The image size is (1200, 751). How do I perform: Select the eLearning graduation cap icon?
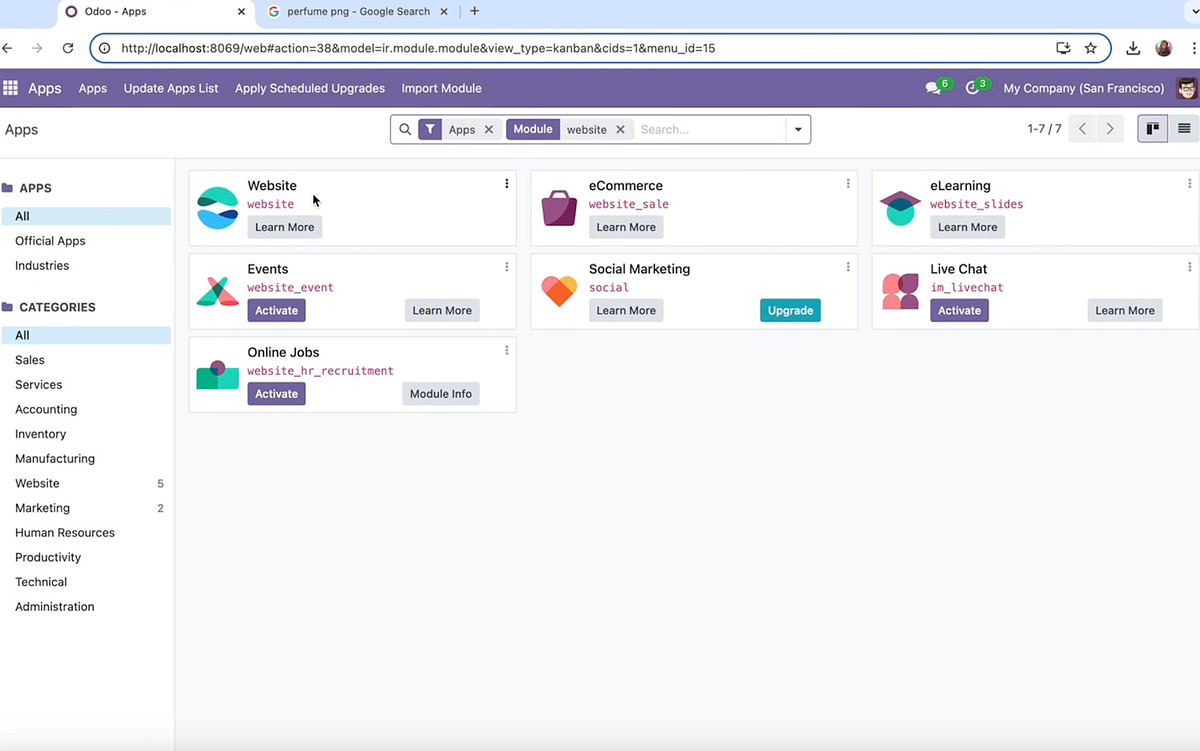pyautogui.click(x=899, y=208)
